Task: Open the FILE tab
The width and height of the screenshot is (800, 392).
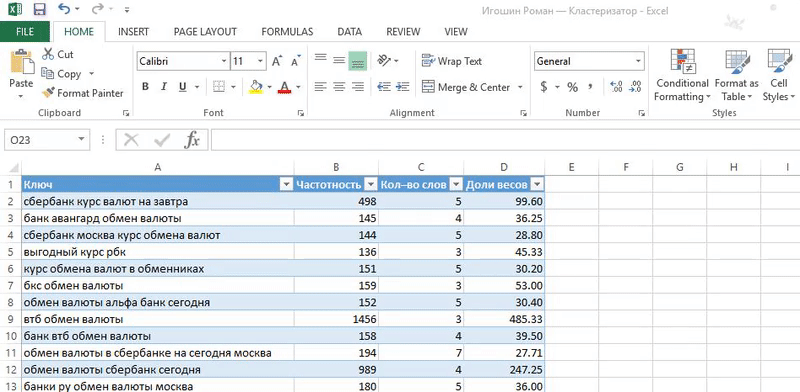Action: click(24, 32)
